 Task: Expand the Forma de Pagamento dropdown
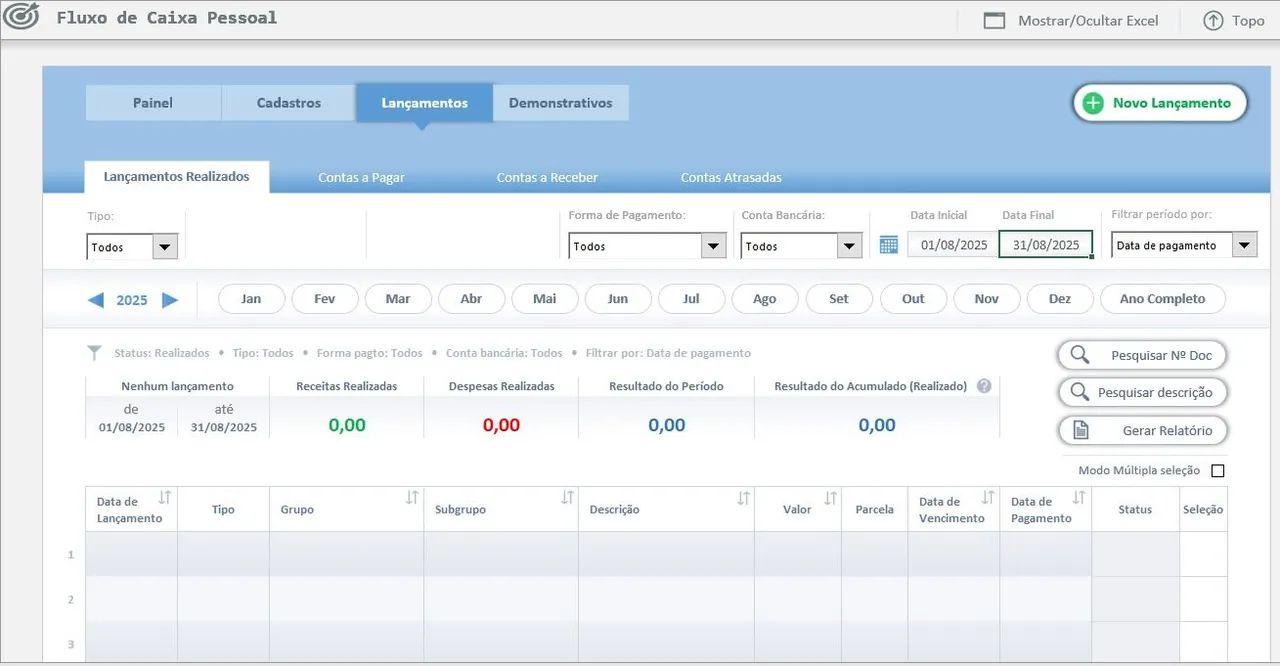click(x=713, y=246)
